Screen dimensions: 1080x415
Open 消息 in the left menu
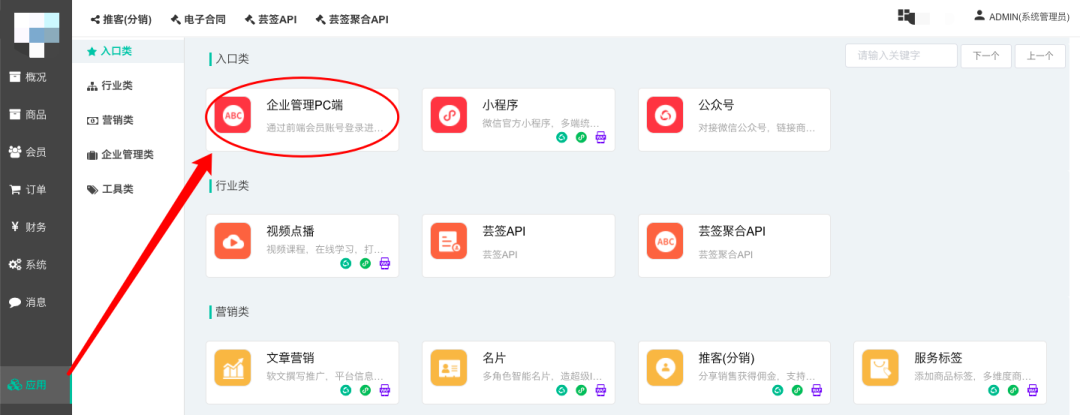point(36,301)
